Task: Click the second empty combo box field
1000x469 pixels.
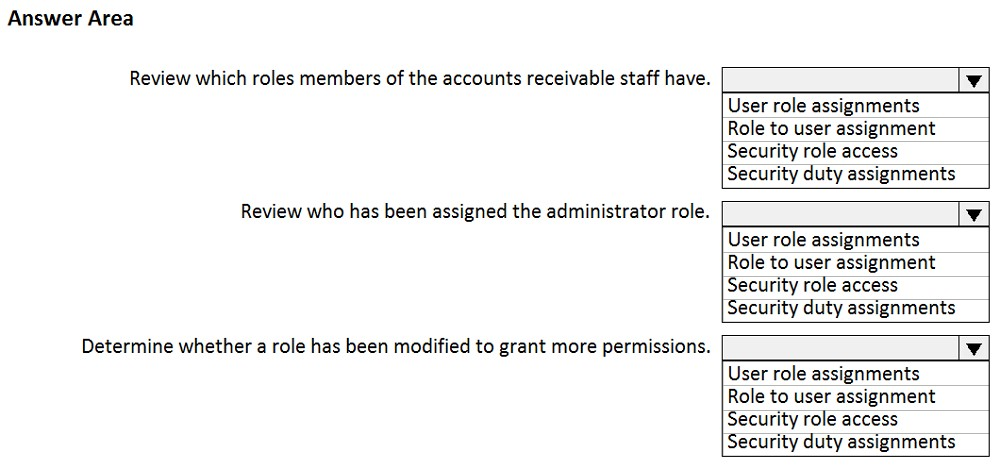Action: point(841,214)
